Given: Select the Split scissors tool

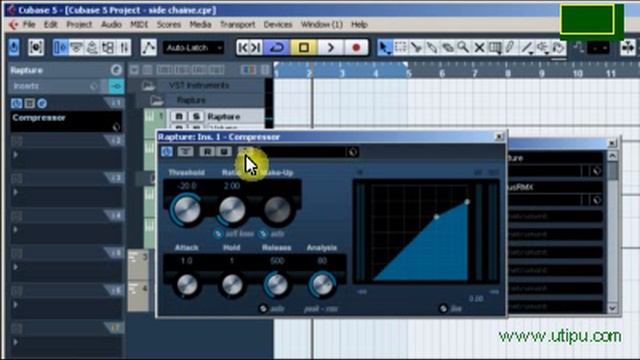Looking at the screenshot, I should pos(416,48).
